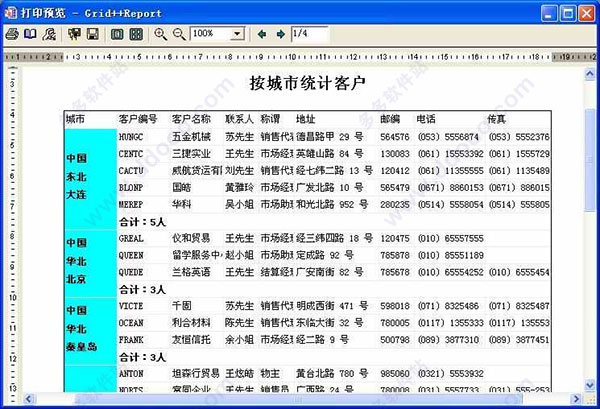
Task: Go to the previous page
Action: [260, 34]
